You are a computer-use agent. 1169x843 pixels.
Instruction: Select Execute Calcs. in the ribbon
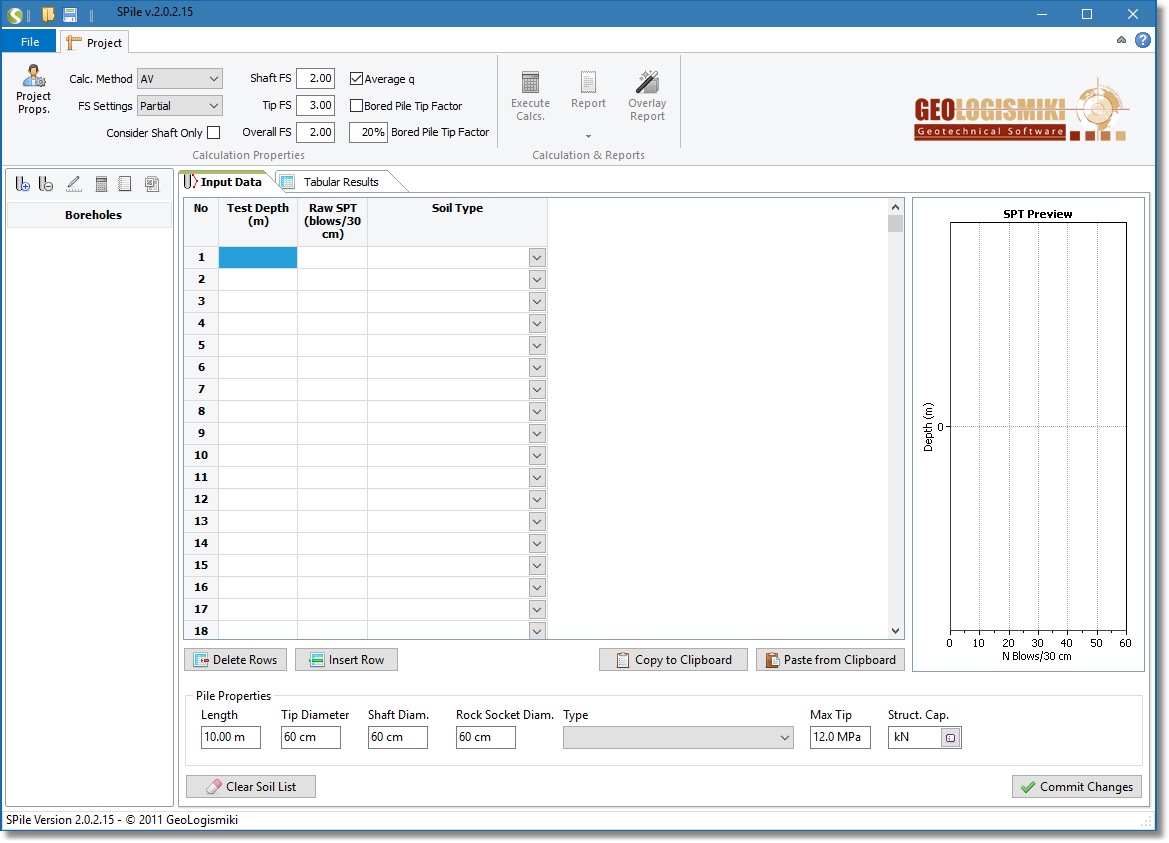(x=530, y=95)
